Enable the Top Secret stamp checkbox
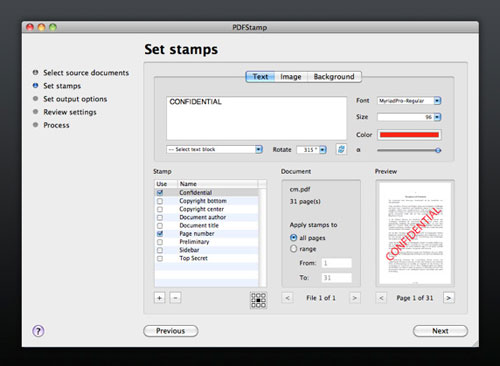500x366 pixels. coord(160,258)
